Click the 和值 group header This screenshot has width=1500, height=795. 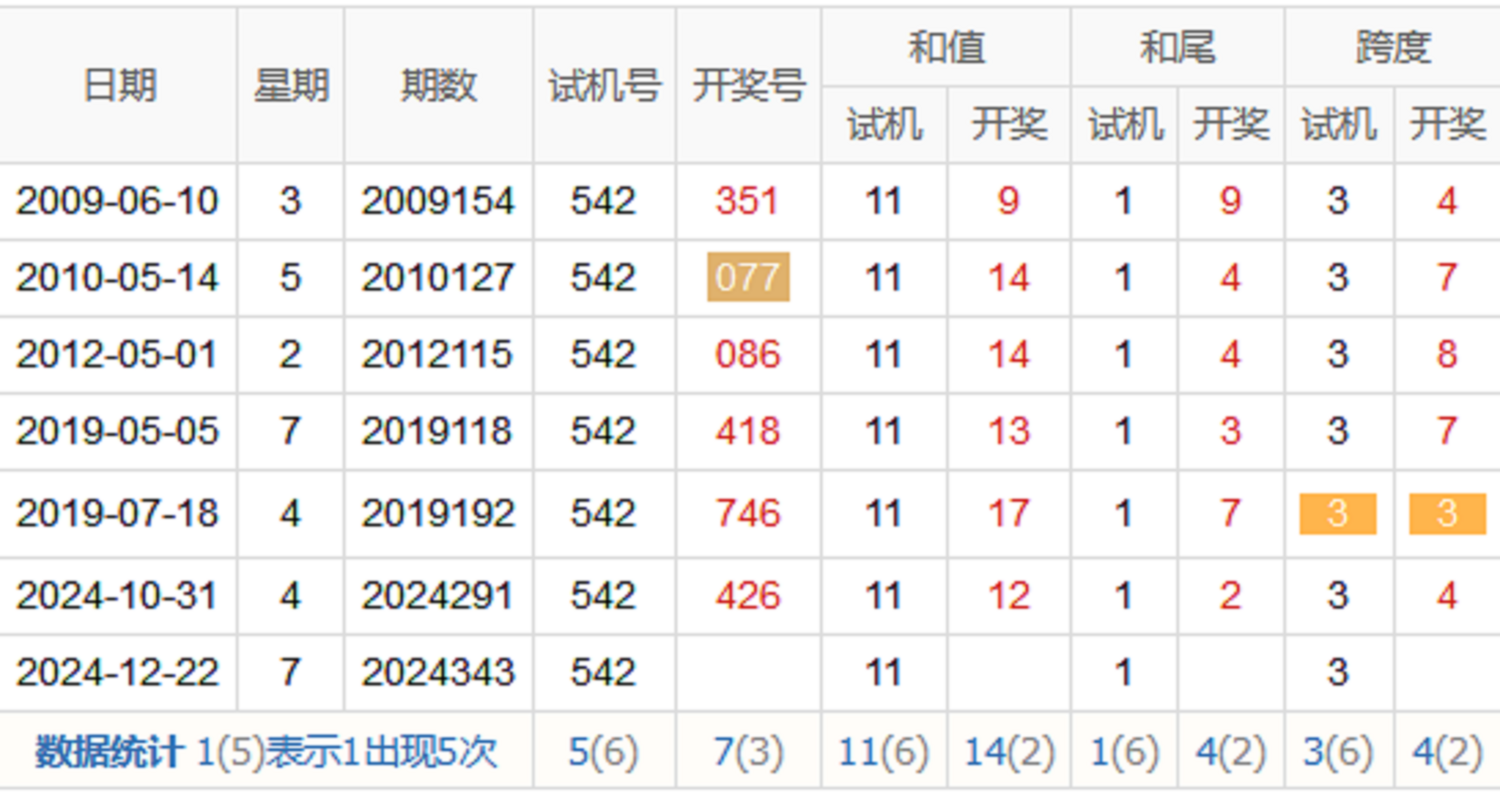tap(945, 47)
